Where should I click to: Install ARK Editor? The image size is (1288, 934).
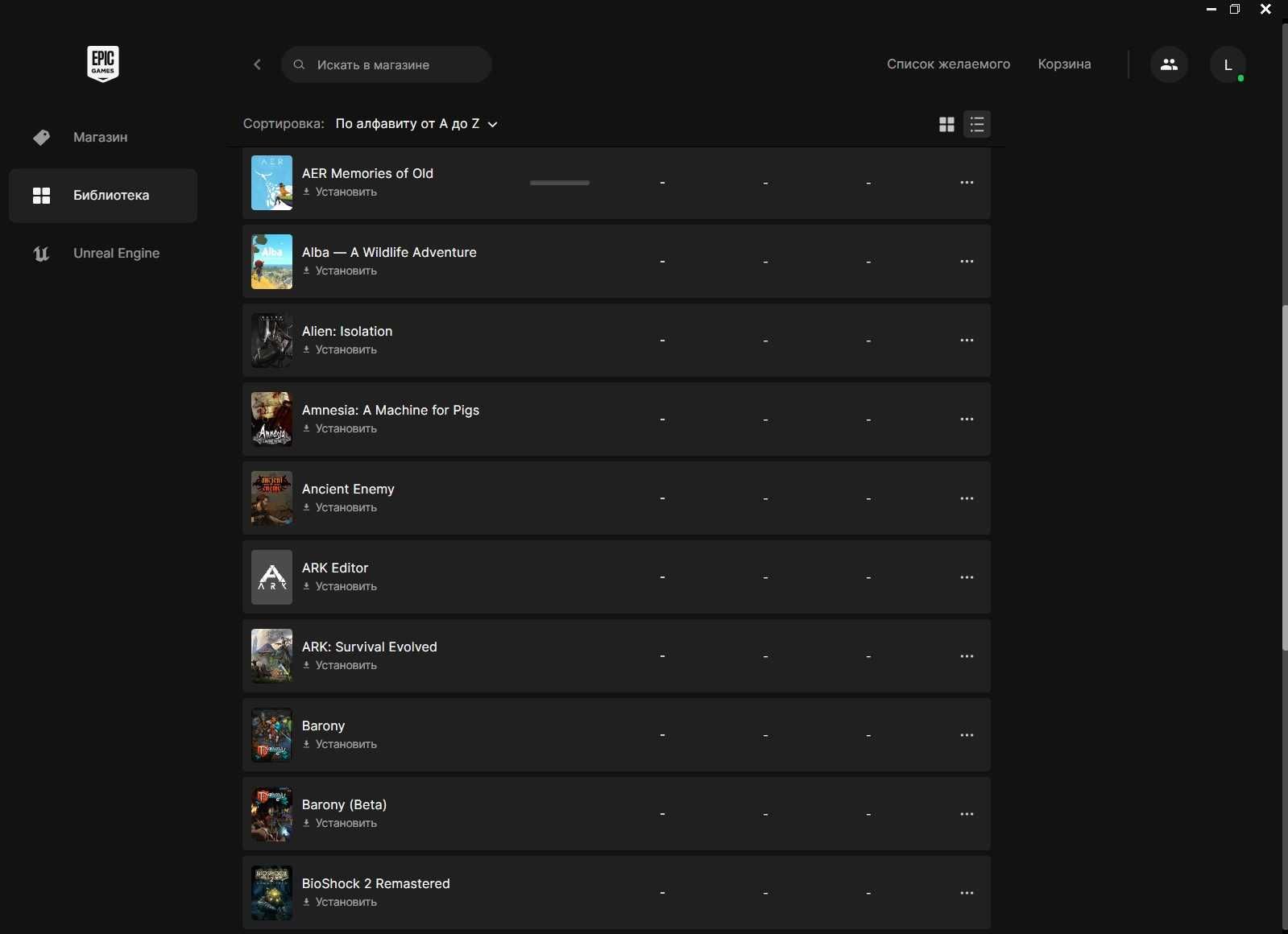340,587
